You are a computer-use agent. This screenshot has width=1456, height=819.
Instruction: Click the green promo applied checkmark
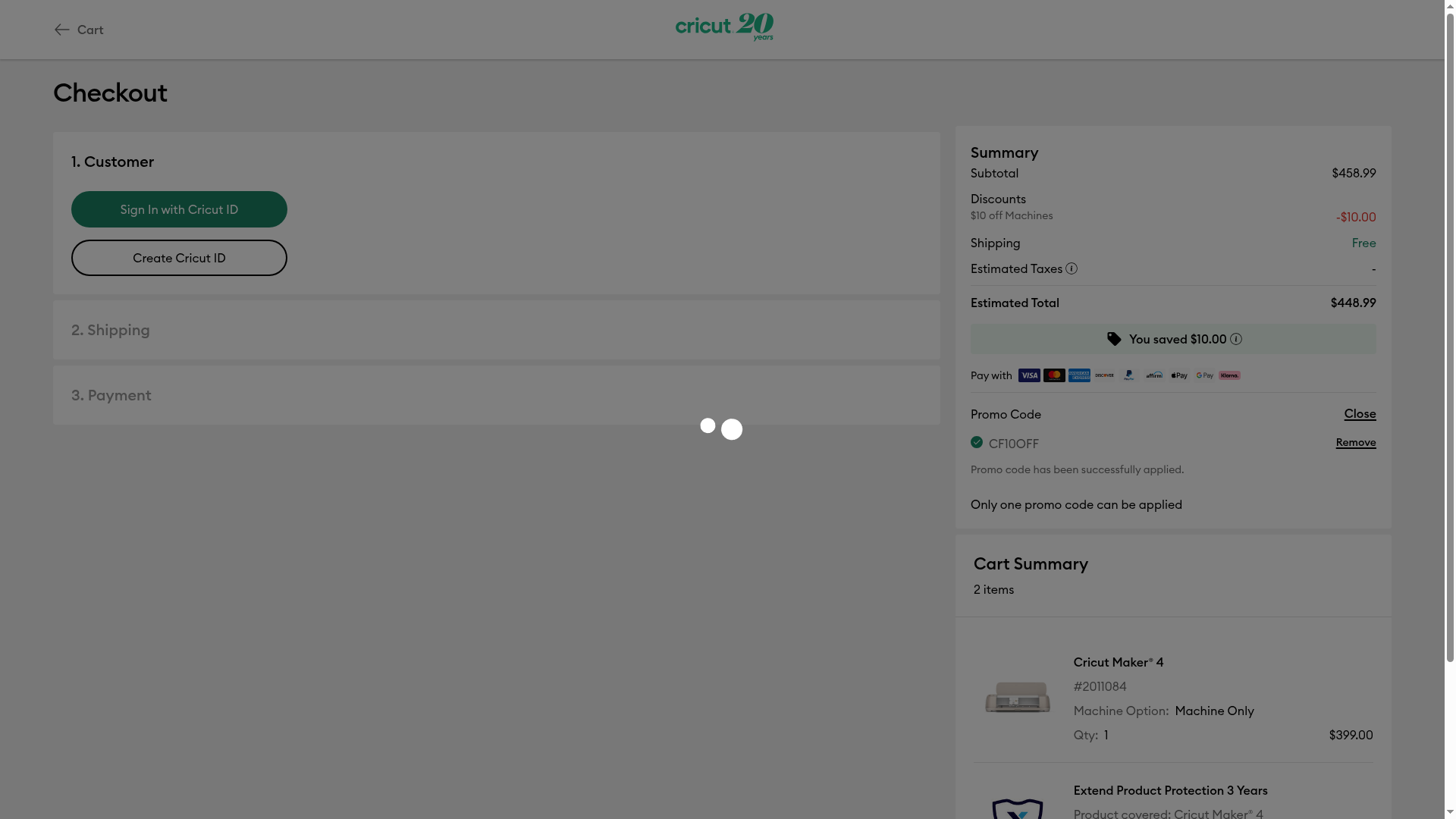point(977,442)
